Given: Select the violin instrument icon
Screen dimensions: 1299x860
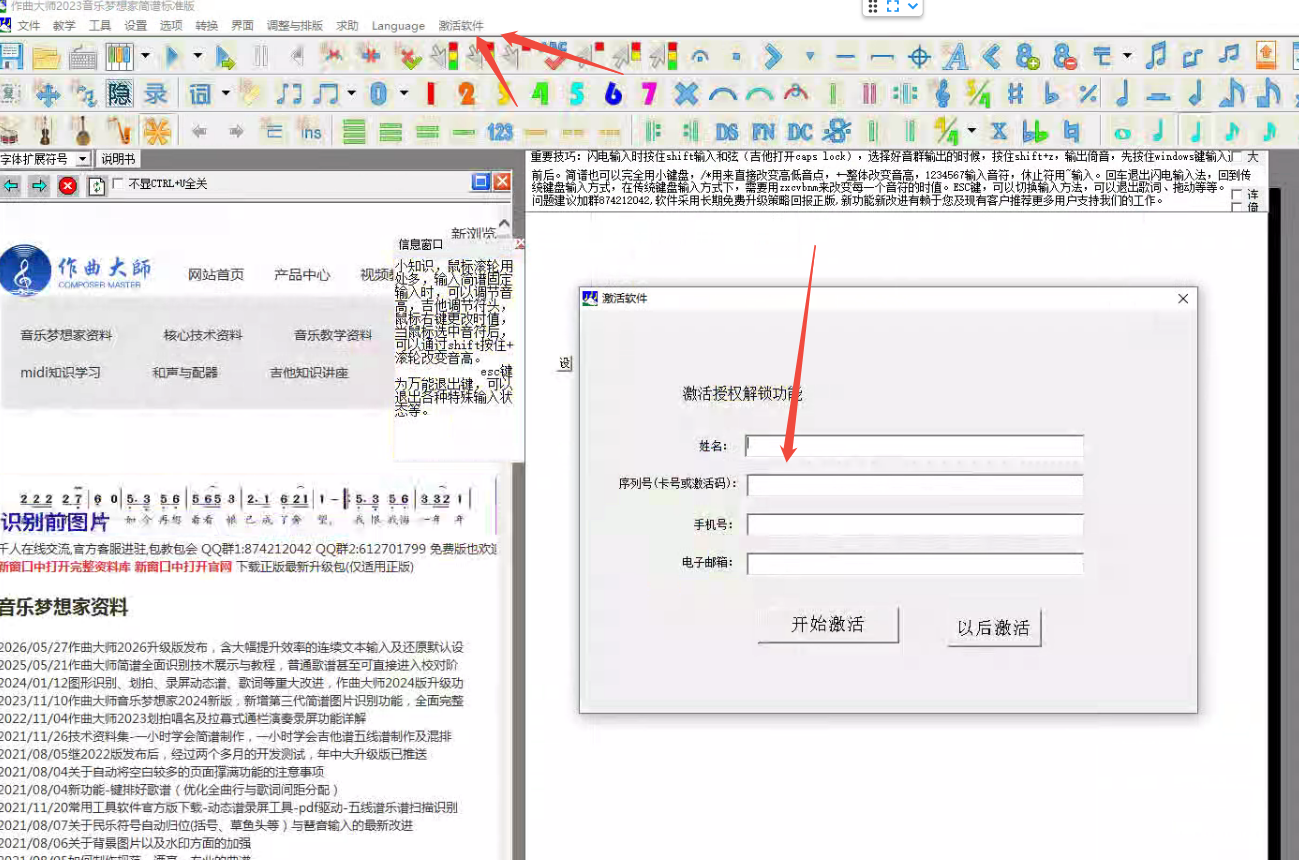Looking at the screenshot, I should [45, 131].
